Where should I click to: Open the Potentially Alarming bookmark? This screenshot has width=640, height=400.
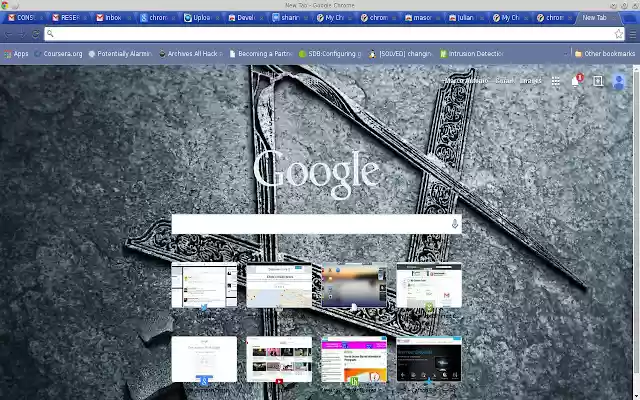[x=120, y=53]
